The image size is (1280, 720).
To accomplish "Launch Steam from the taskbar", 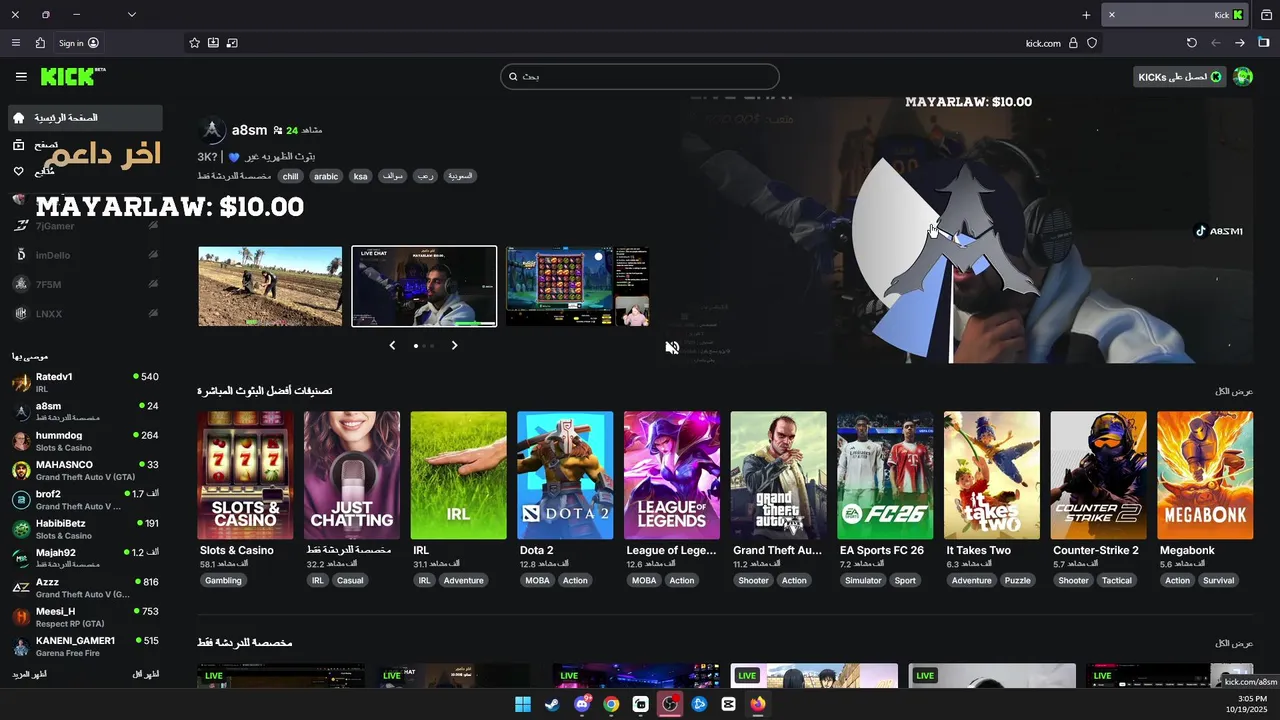I will pos(552,704).
